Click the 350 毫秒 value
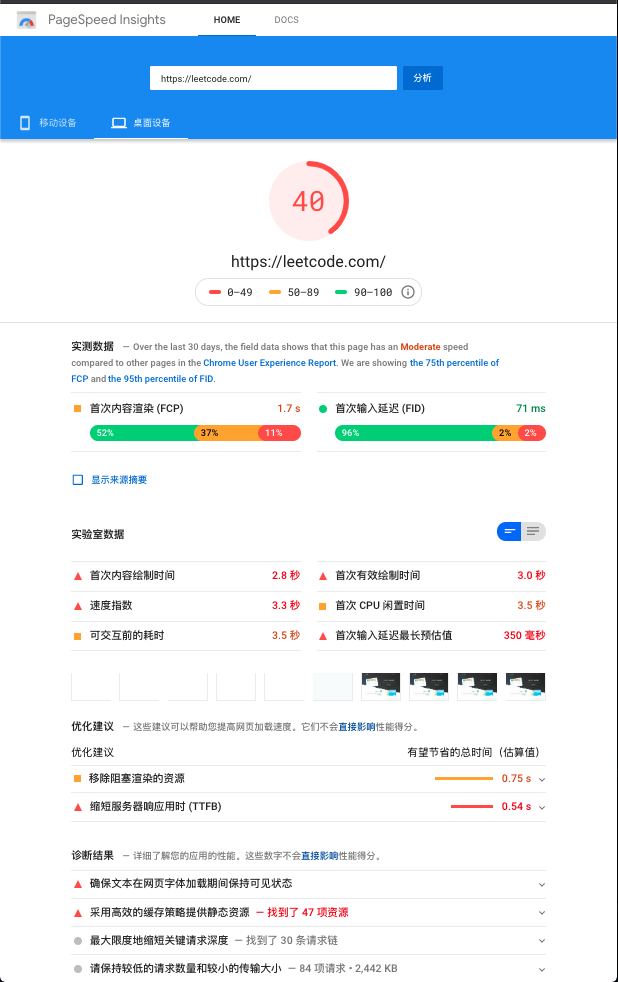The image size is (618, 982). pyautogui.click(x=525, y=635)
